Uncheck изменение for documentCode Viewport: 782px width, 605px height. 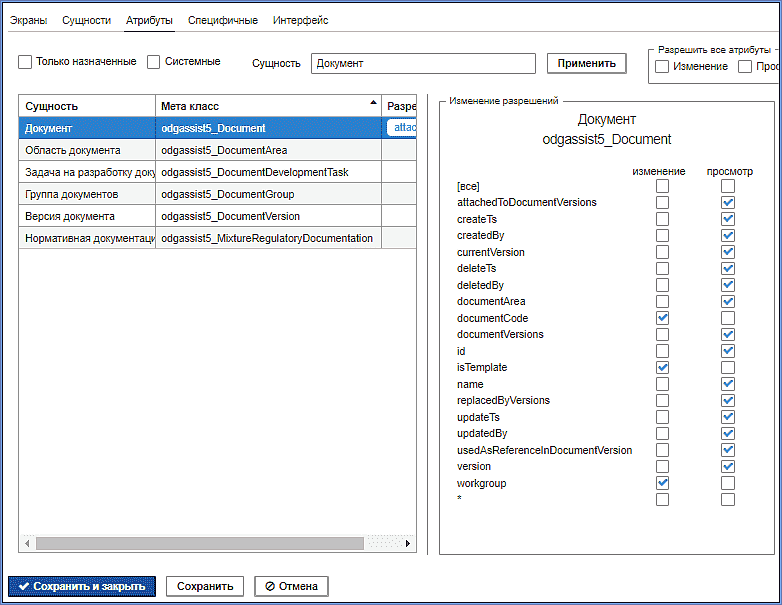pos(662,318)
